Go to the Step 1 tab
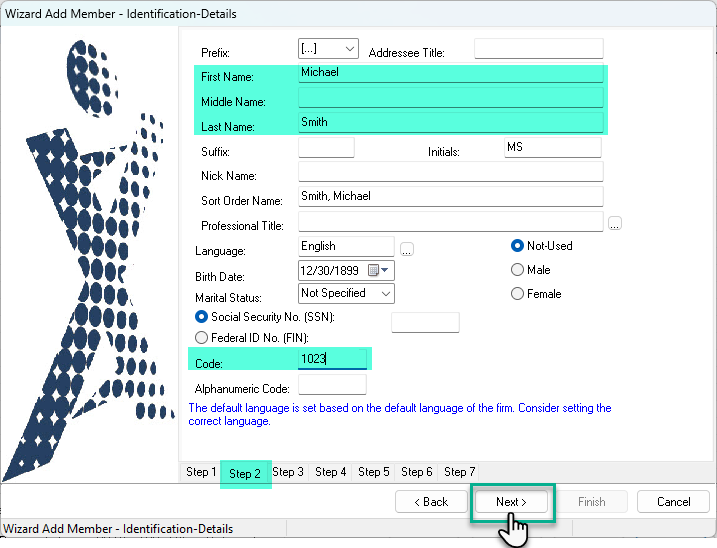 pyautogui.click(x=201, y=472)
